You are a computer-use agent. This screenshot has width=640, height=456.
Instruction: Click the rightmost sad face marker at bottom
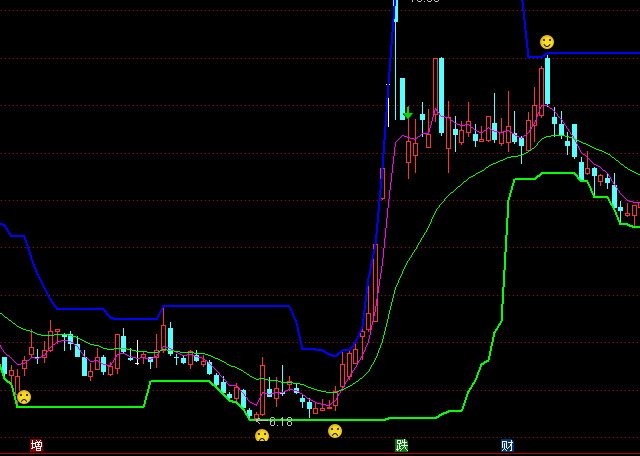[335, 431]
